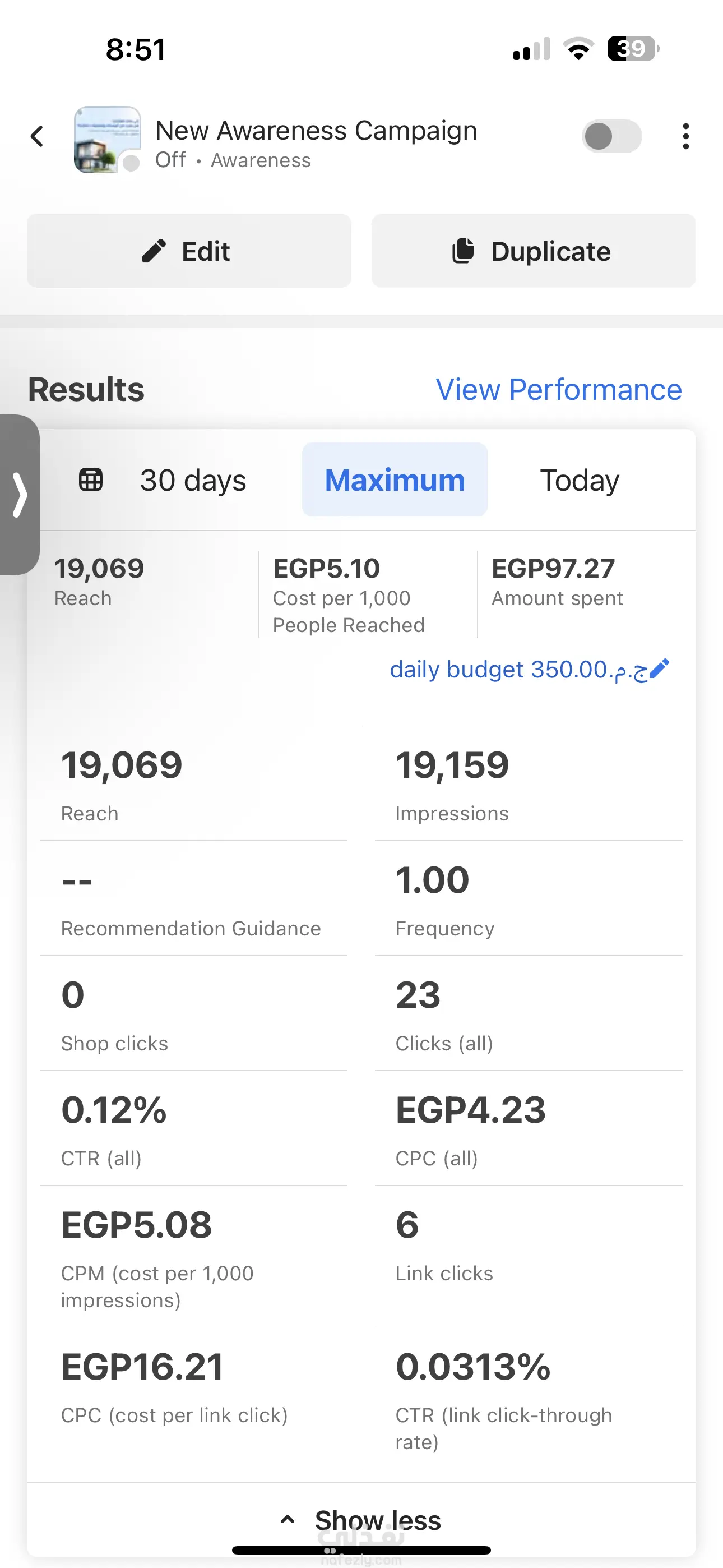This screenshot has height=1568, width=723.
Task: Tap the Wi-Fi icon in status bar
Action: pyautogui.click(x=578, y=49)
